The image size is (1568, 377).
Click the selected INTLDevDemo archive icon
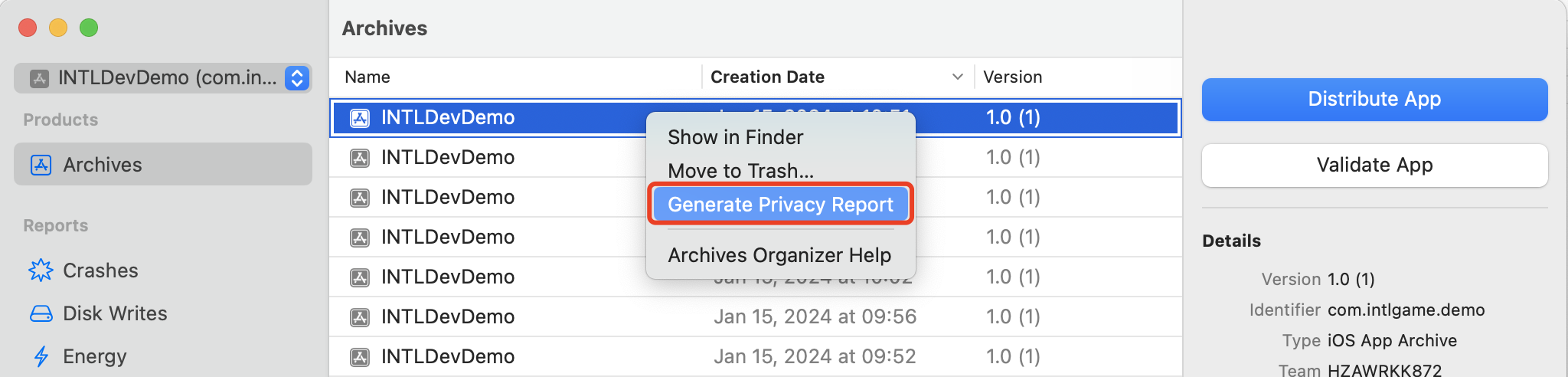pos(360,118)
